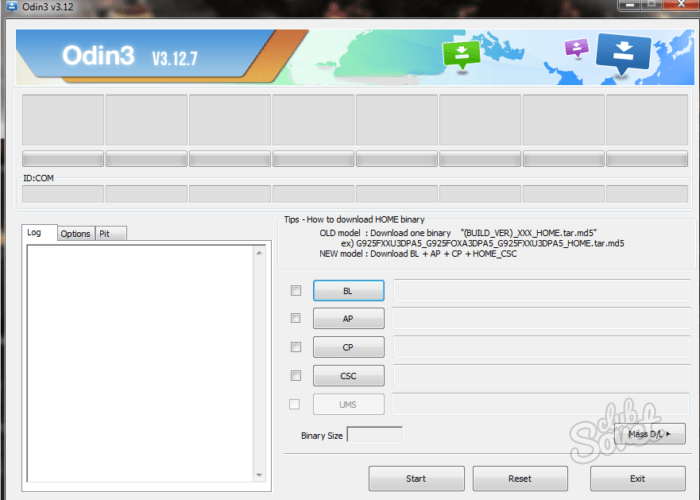700x500 pixels.
Task: Open the Mass D/L arrow menu
Action: pyautogui.click(x=650, y=434)
